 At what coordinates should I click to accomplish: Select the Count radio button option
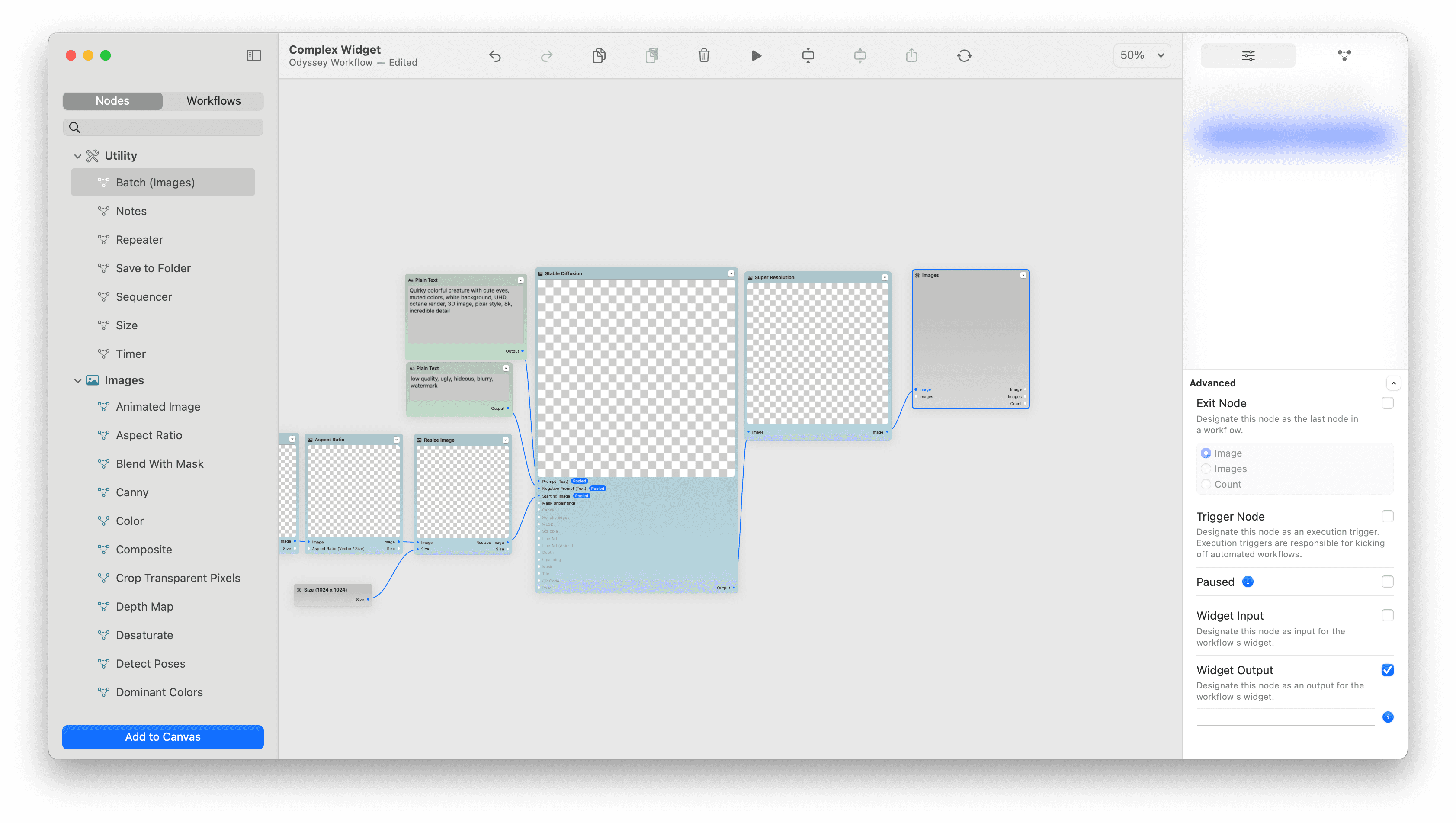pos(1206,484)
